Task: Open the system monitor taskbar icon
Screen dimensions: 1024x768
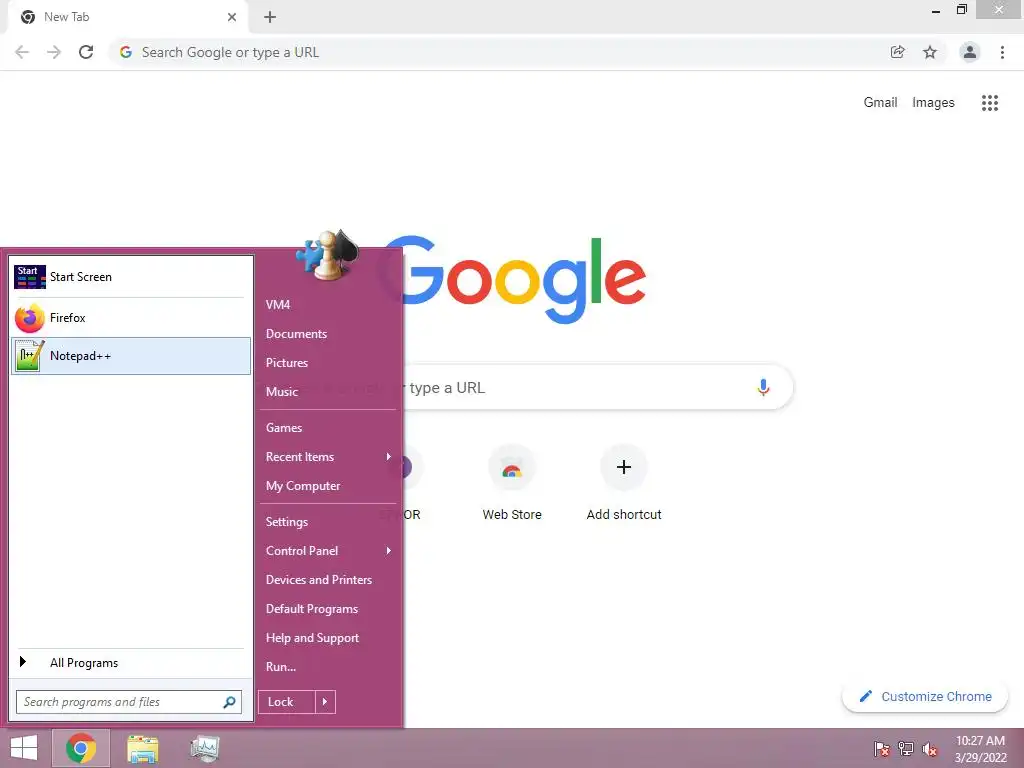Action: point(205,748)
